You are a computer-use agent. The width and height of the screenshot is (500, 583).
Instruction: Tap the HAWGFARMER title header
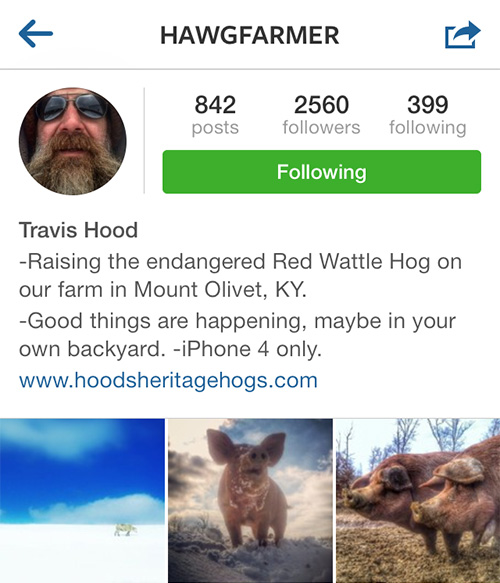249,35
